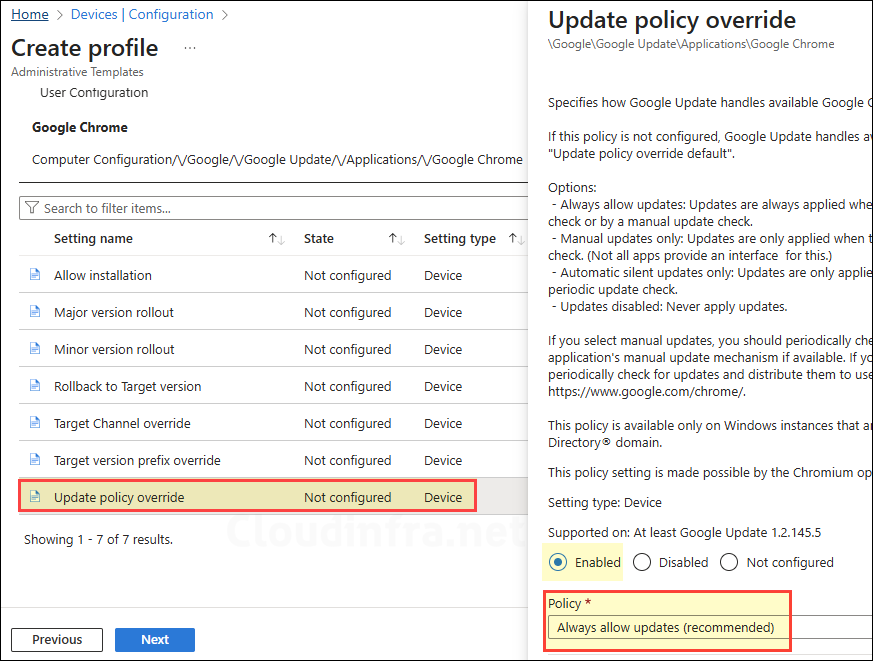Click the User Configuration item

pos(94,92)
